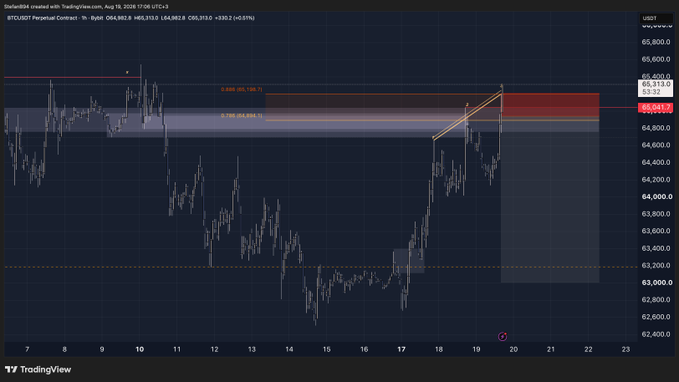This screenshot has width=679, height=382.
Task: Click the current price label 65,313.0
Action: [656, 88]
